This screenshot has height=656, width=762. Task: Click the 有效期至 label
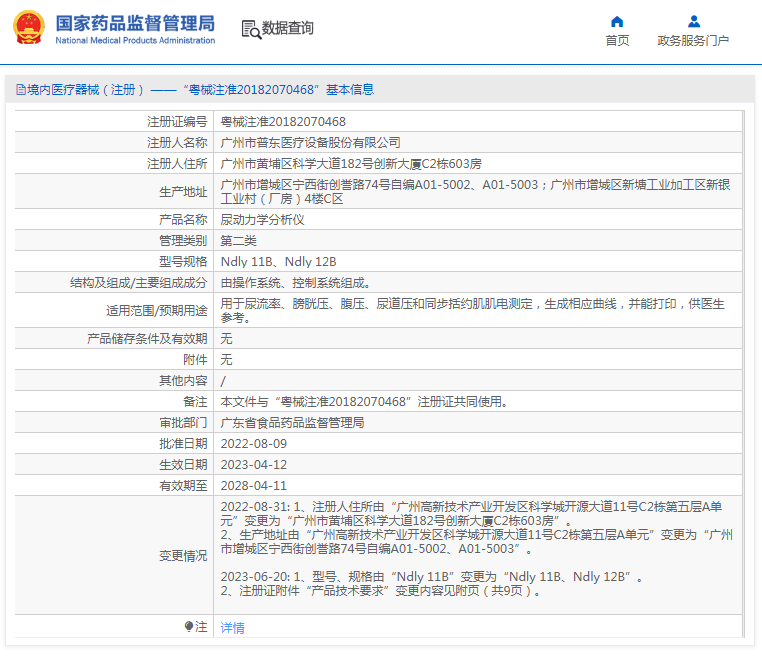183,485
